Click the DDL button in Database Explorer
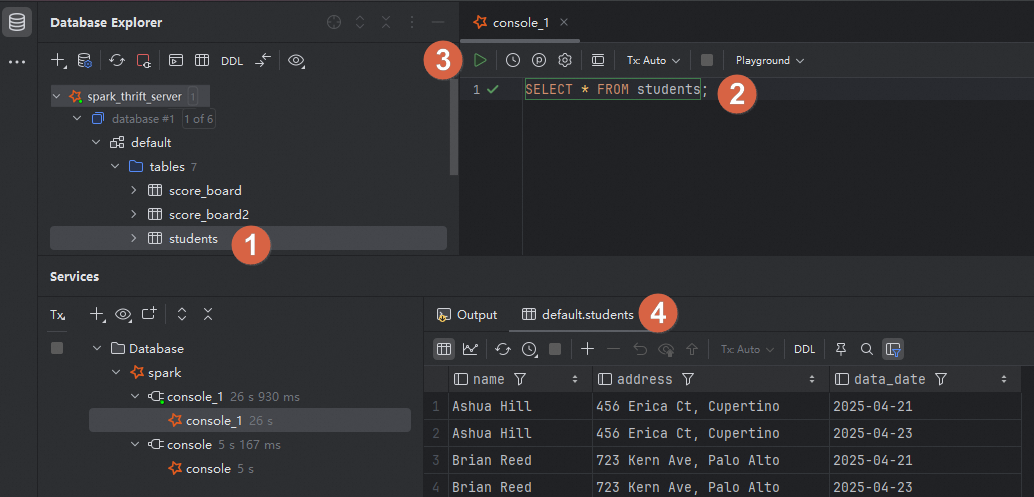Image resolution: width=1034 pixels, height=497 pixels. tap(231, 61)
